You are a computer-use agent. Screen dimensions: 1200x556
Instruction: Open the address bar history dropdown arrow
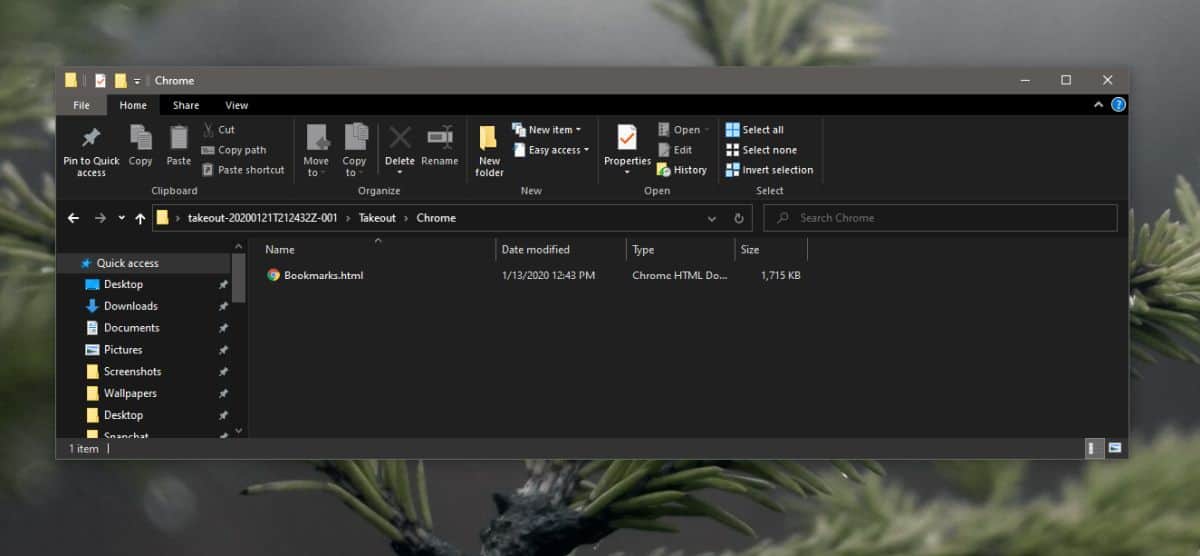coord(712,218)
